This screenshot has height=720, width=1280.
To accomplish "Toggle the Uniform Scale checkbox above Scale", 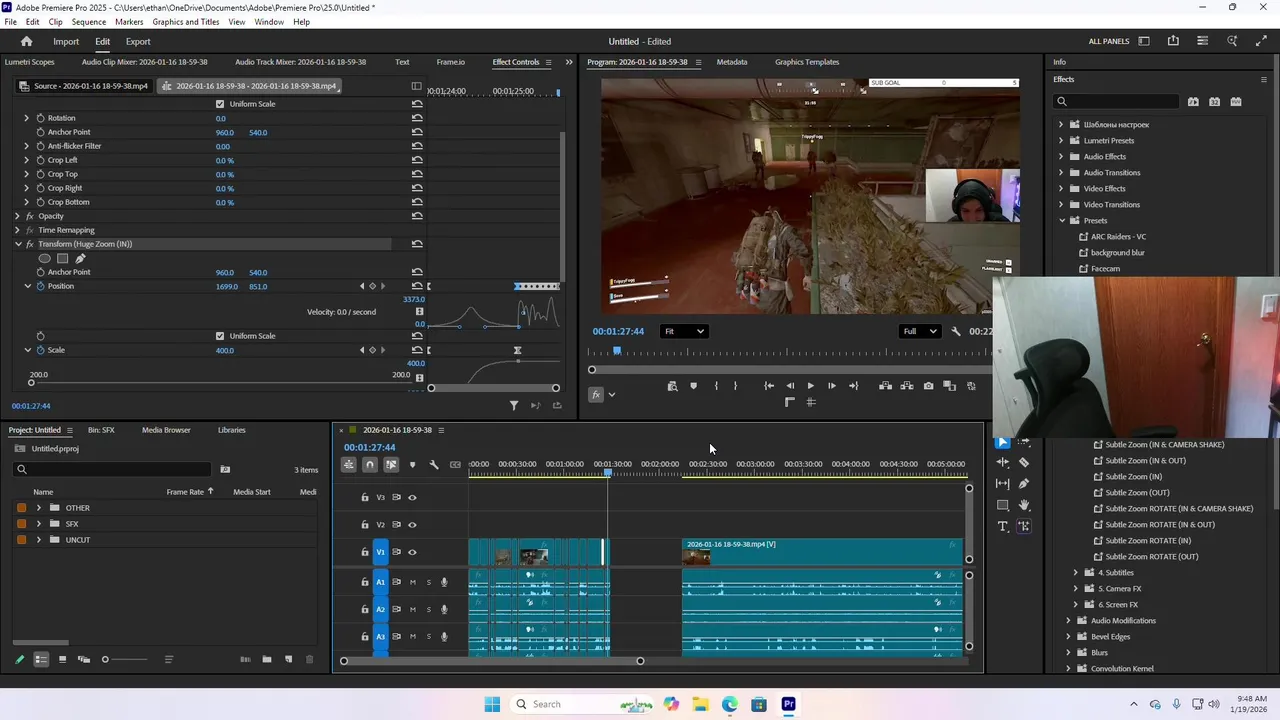I will 220,336.
